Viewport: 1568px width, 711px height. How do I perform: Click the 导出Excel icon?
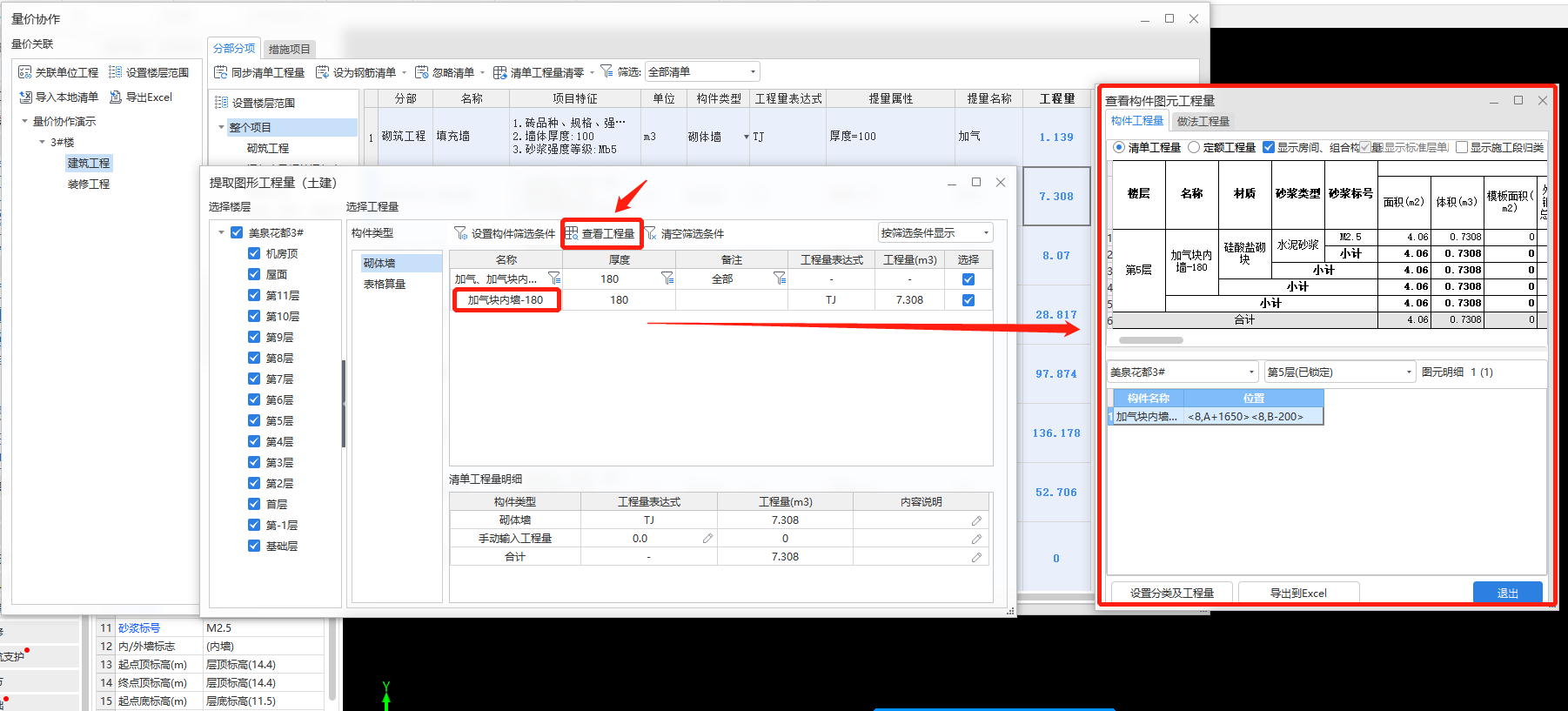(116, 97)
